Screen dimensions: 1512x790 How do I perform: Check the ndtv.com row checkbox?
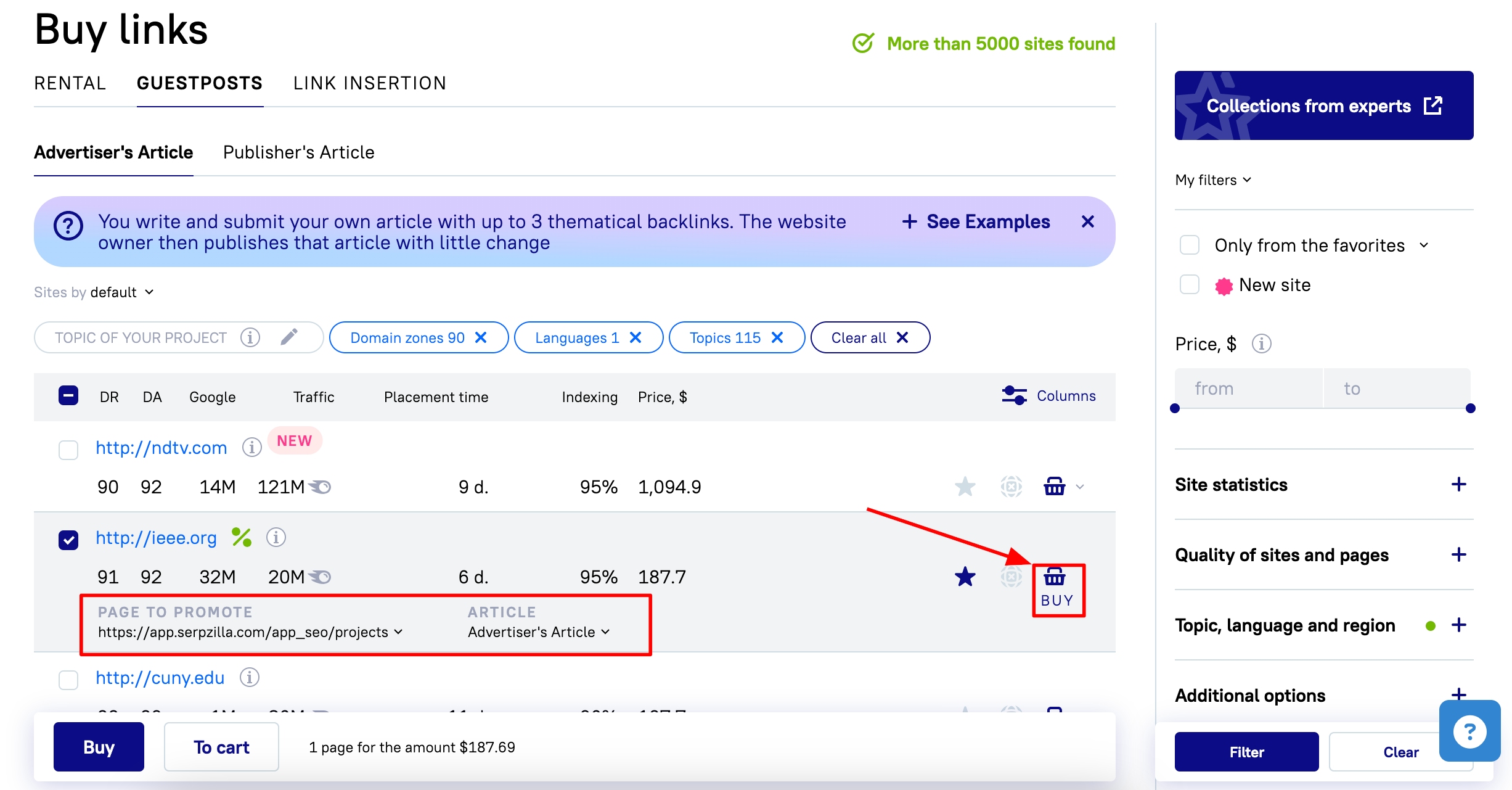pyautogui.click(x=68, y=450)
